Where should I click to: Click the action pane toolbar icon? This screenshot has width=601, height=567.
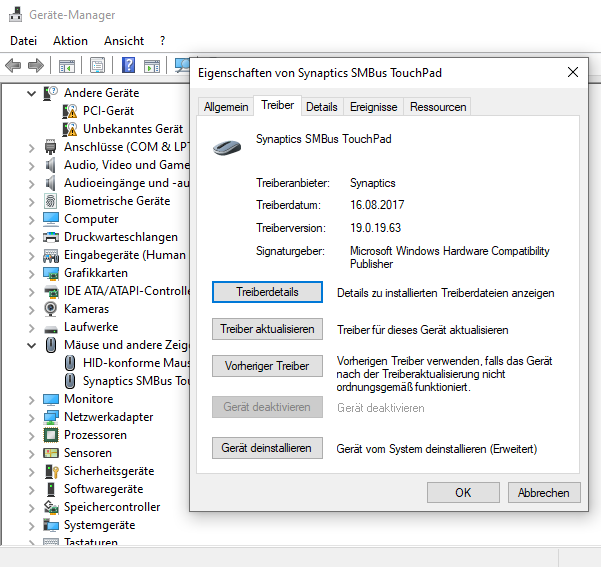pyautogui.click(x=152, y=66)
